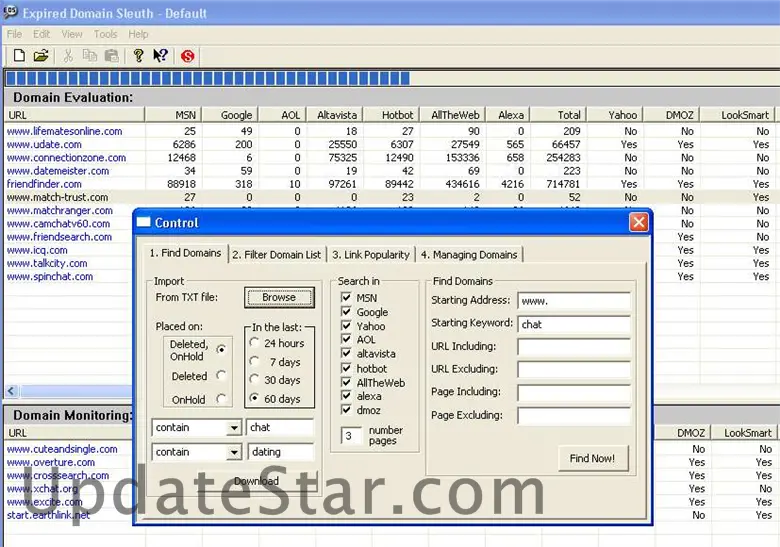
Task: Click the URL Excluding input field
Action: click(x=574, y=369)
